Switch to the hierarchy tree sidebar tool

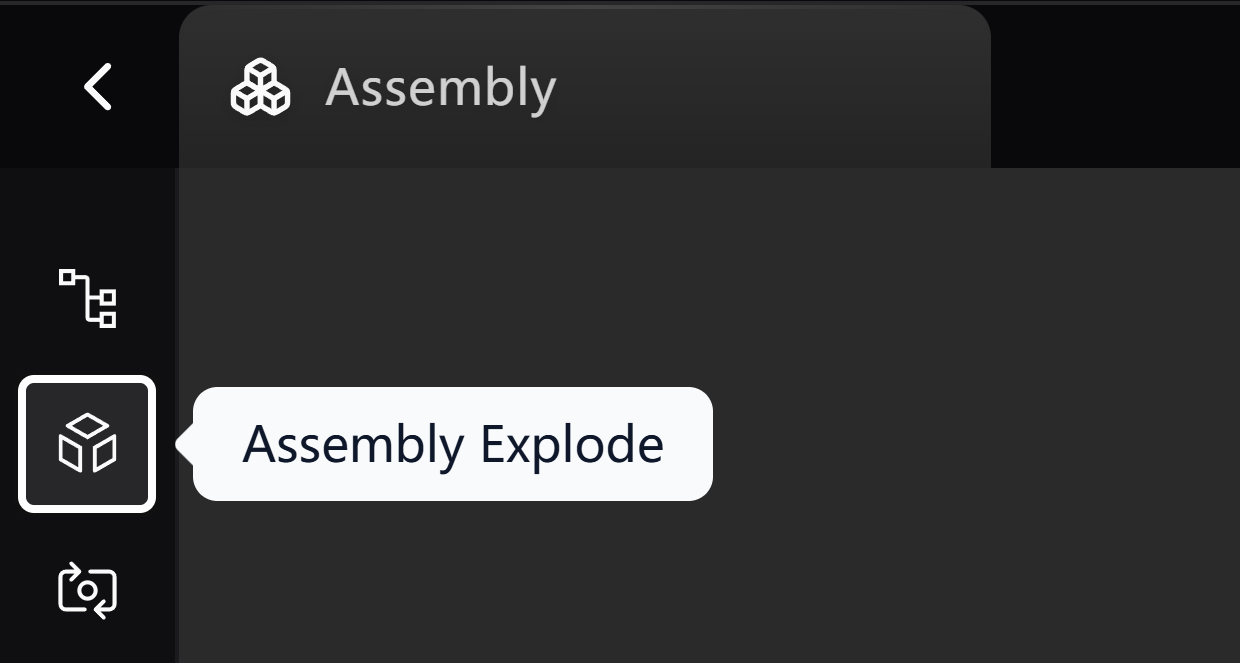click(88, 298)
